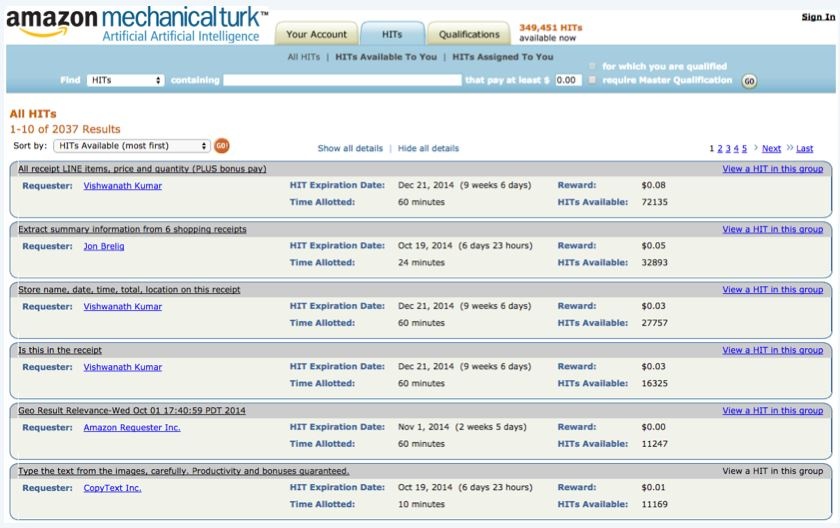
Task: Click Reward value $0.01
Action: tap(654, 488)
